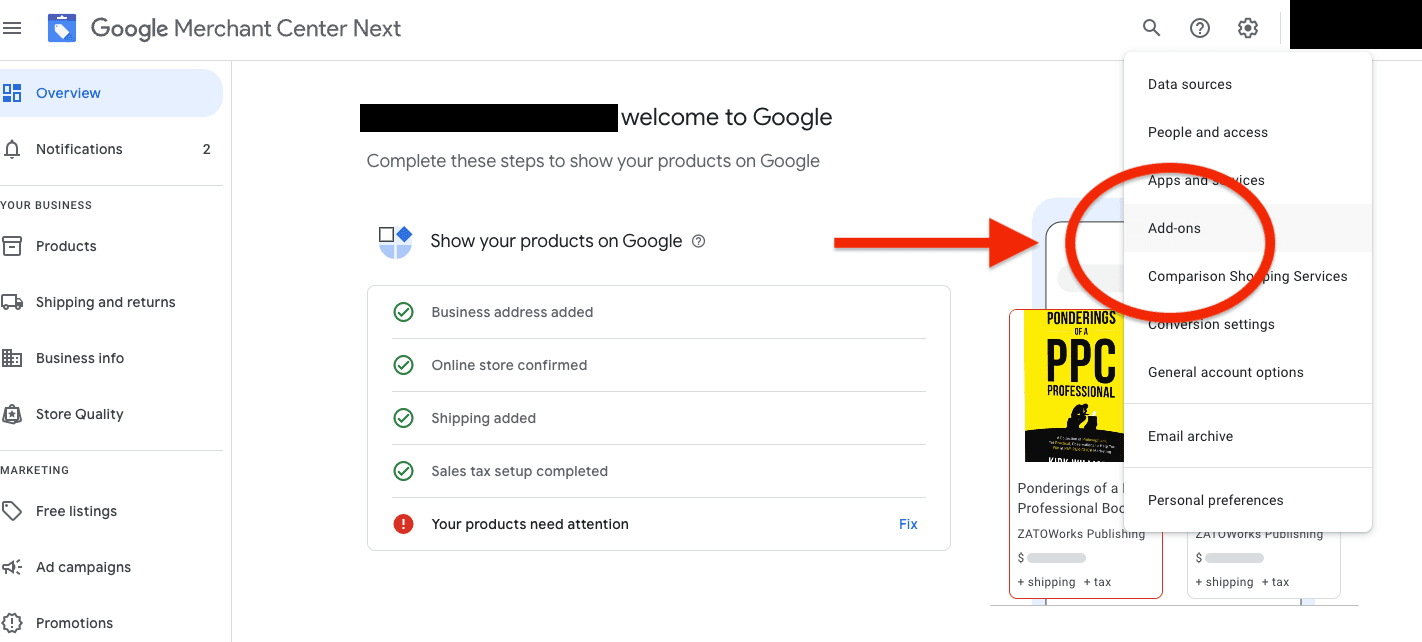Click the Google Merchant Center logo

[62, 28]
